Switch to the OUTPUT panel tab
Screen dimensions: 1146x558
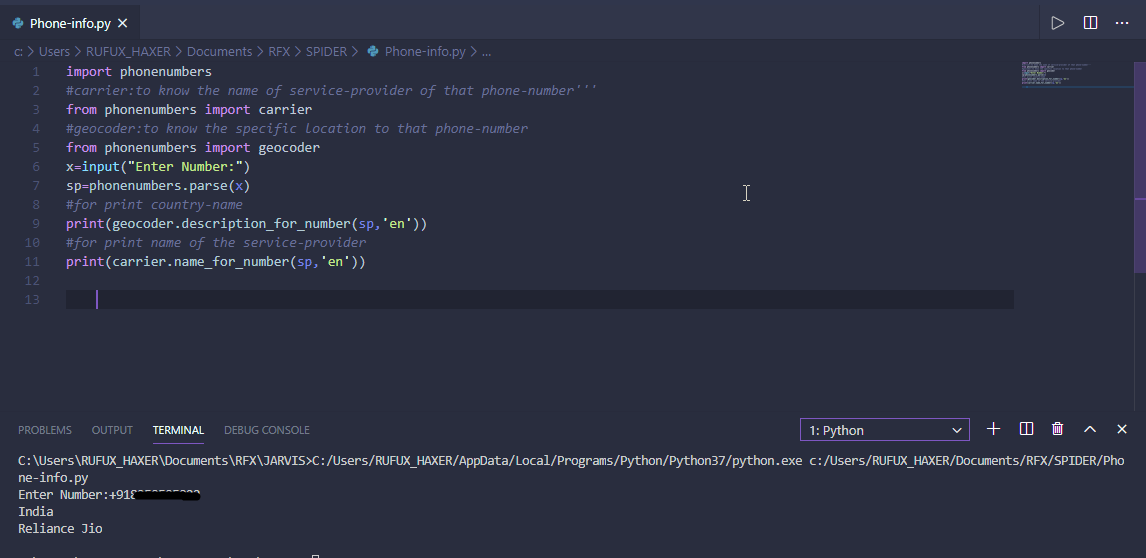click(112, 430)
